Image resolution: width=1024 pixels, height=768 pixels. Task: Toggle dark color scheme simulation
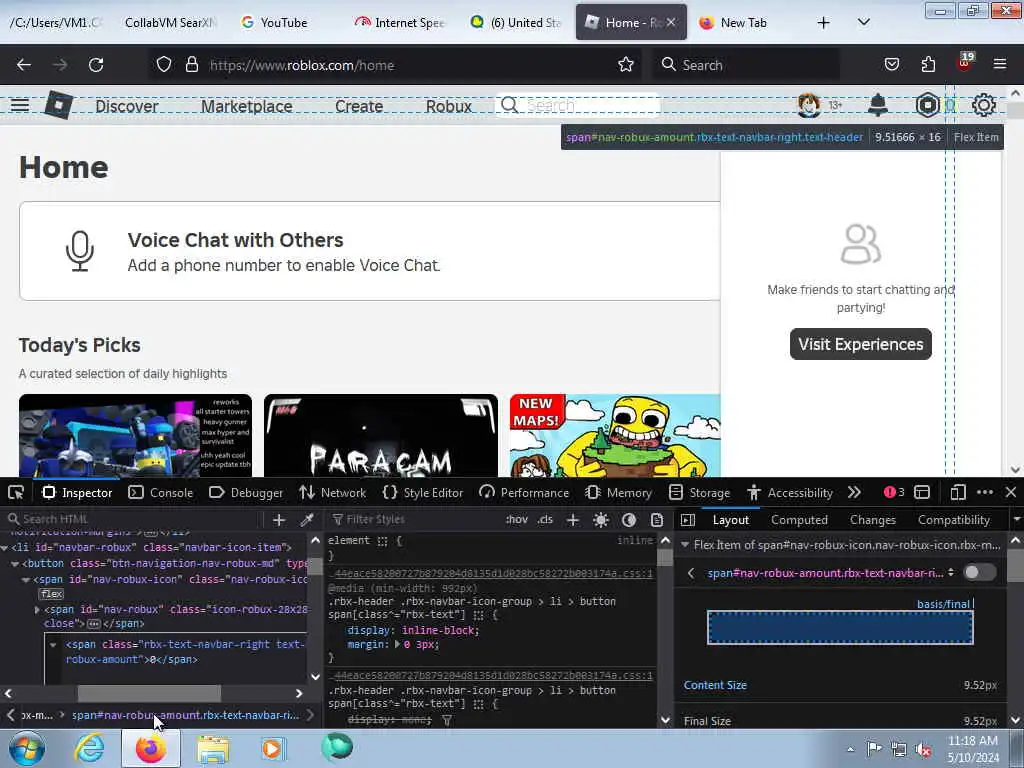point(629,520)
